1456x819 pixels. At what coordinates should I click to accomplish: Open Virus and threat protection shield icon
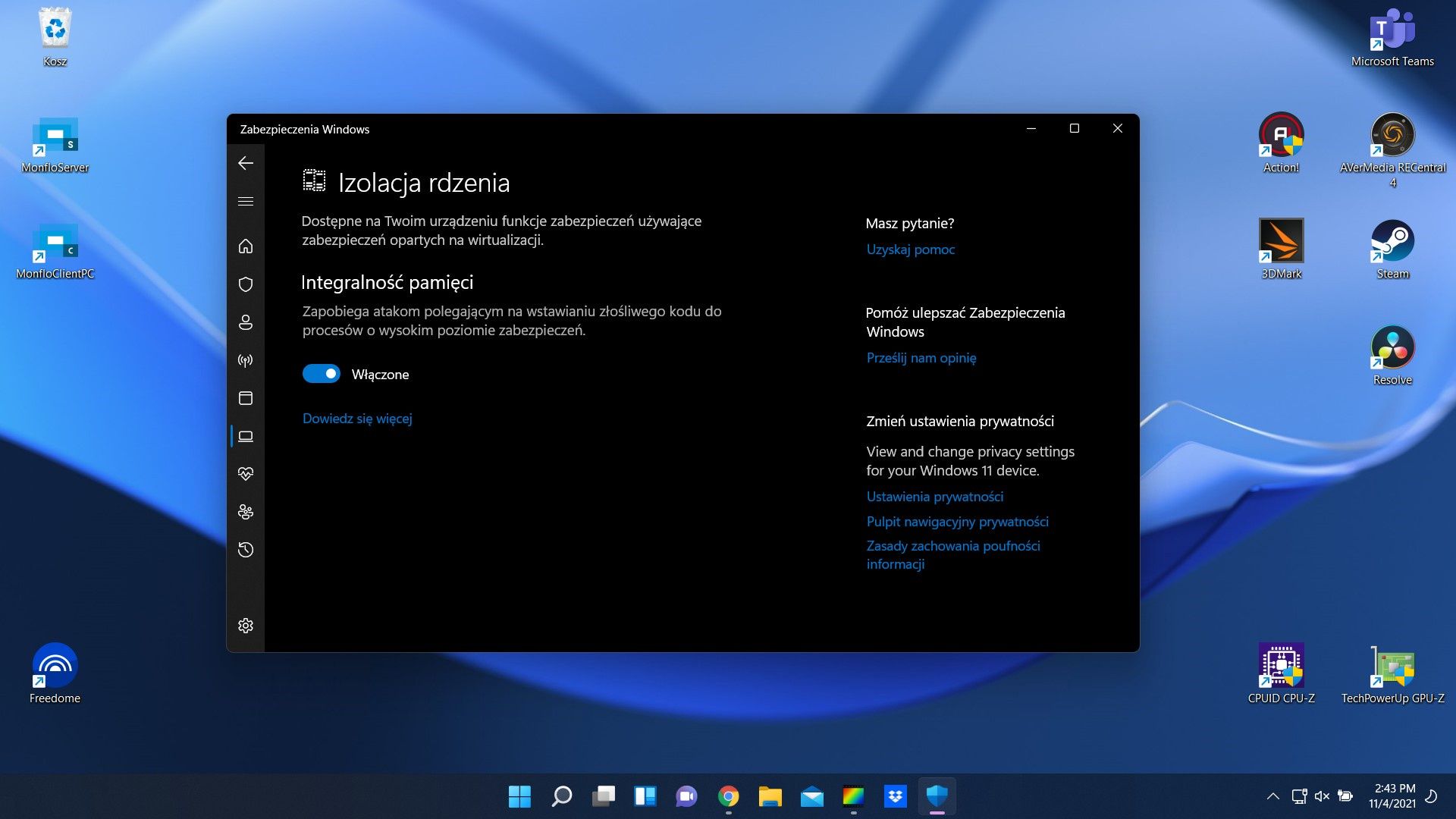tap(246, 284)
